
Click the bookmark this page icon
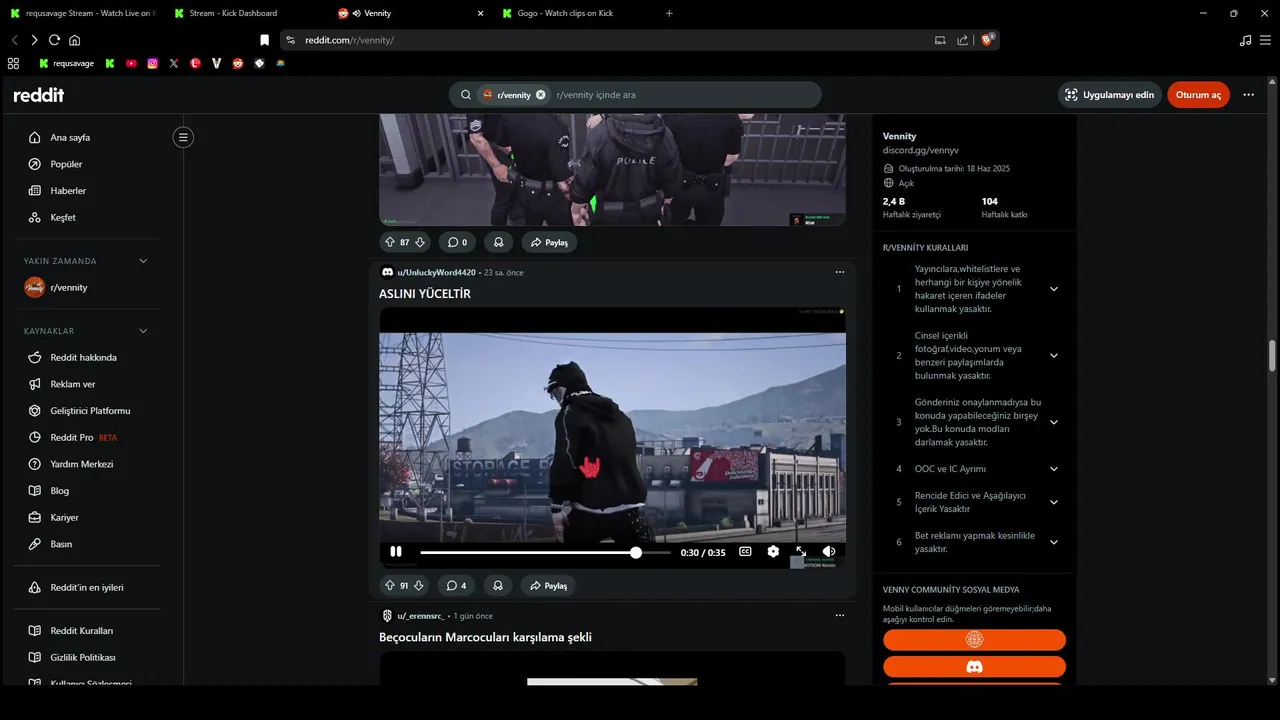point(264,40)
